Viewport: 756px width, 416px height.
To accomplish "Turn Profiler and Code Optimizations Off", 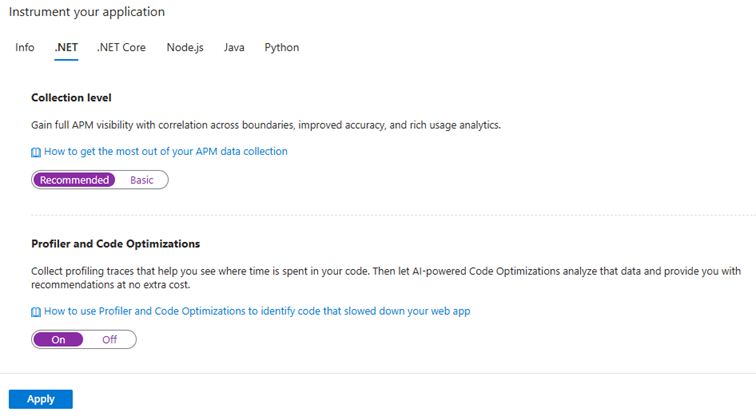I will click(x=110, y=340).
